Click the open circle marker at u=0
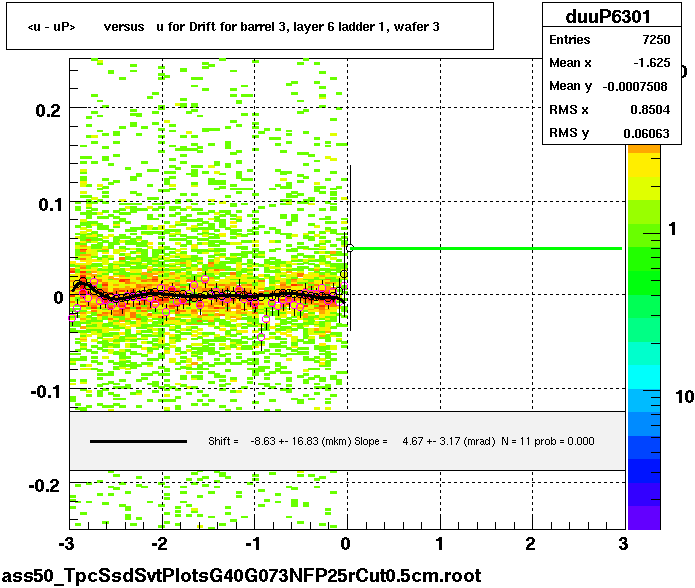The width and height of the screenshot is (695, 588). [x=350, y=248]
